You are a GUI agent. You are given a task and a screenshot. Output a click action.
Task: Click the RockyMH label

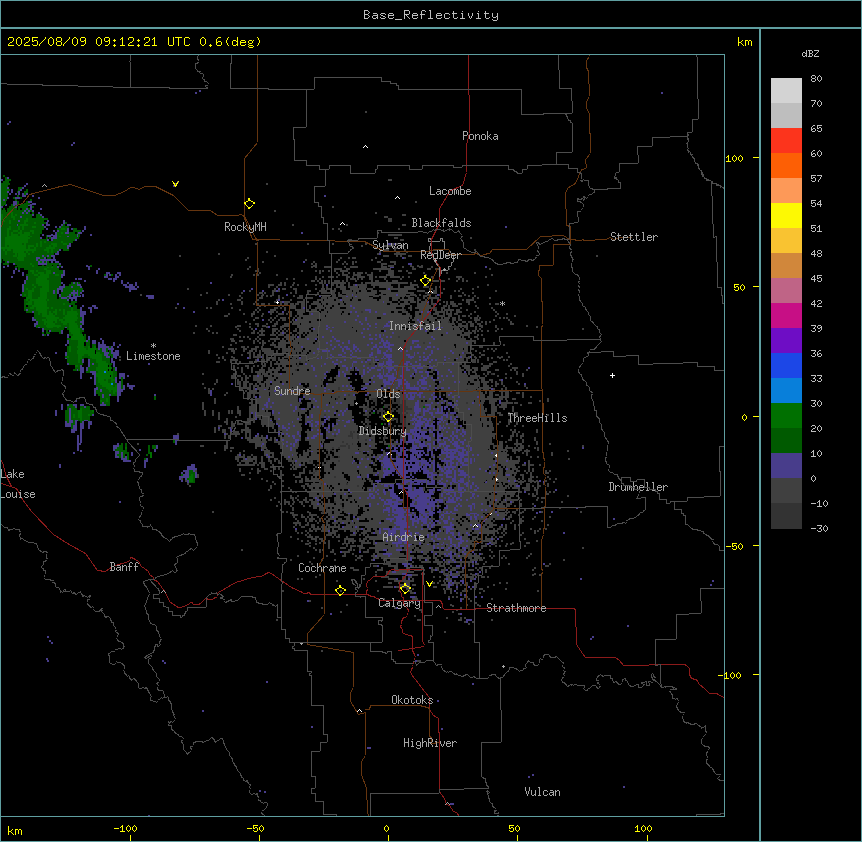coord(245,227)
